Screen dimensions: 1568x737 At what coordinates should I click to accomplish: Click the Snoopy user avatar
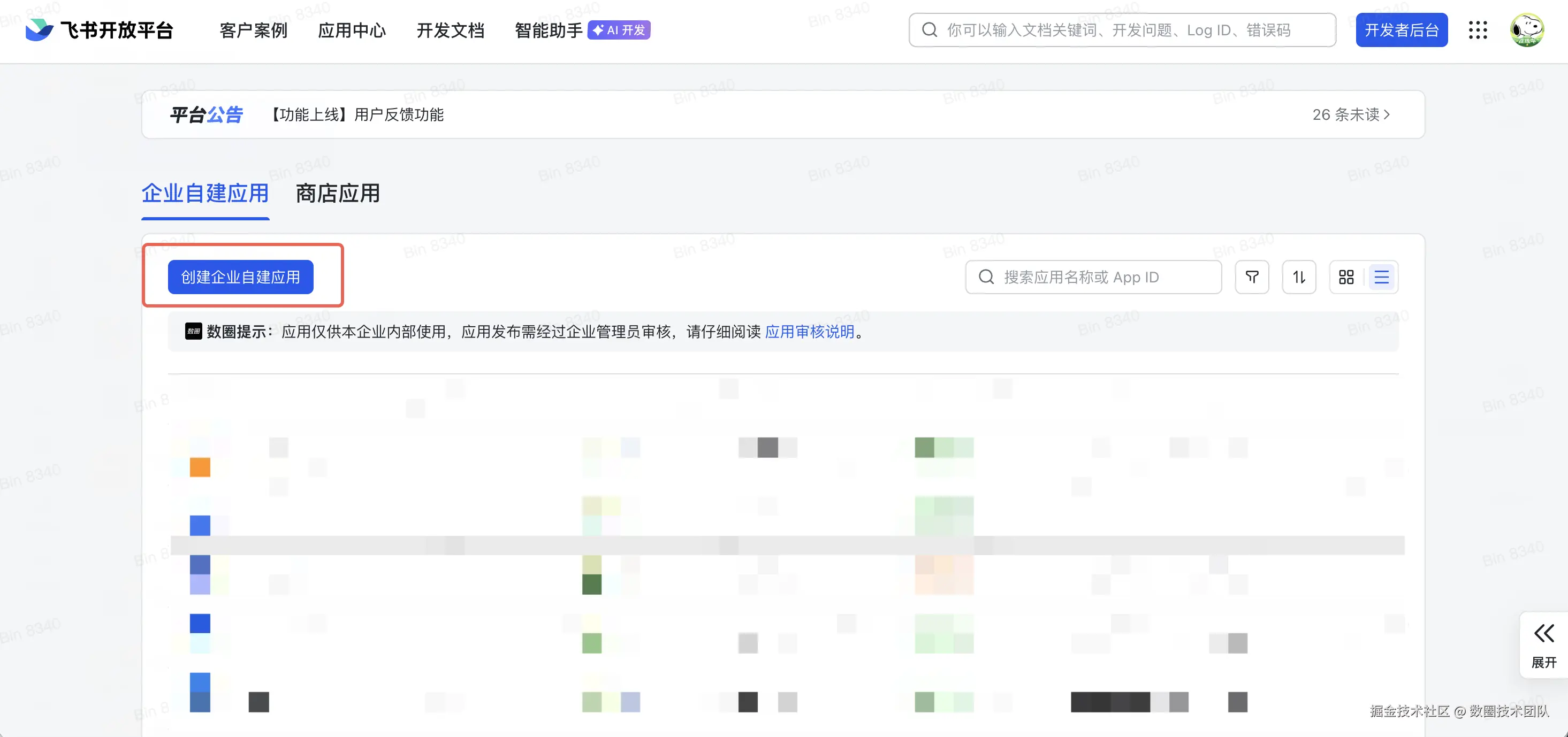[x=1526, y=30]
